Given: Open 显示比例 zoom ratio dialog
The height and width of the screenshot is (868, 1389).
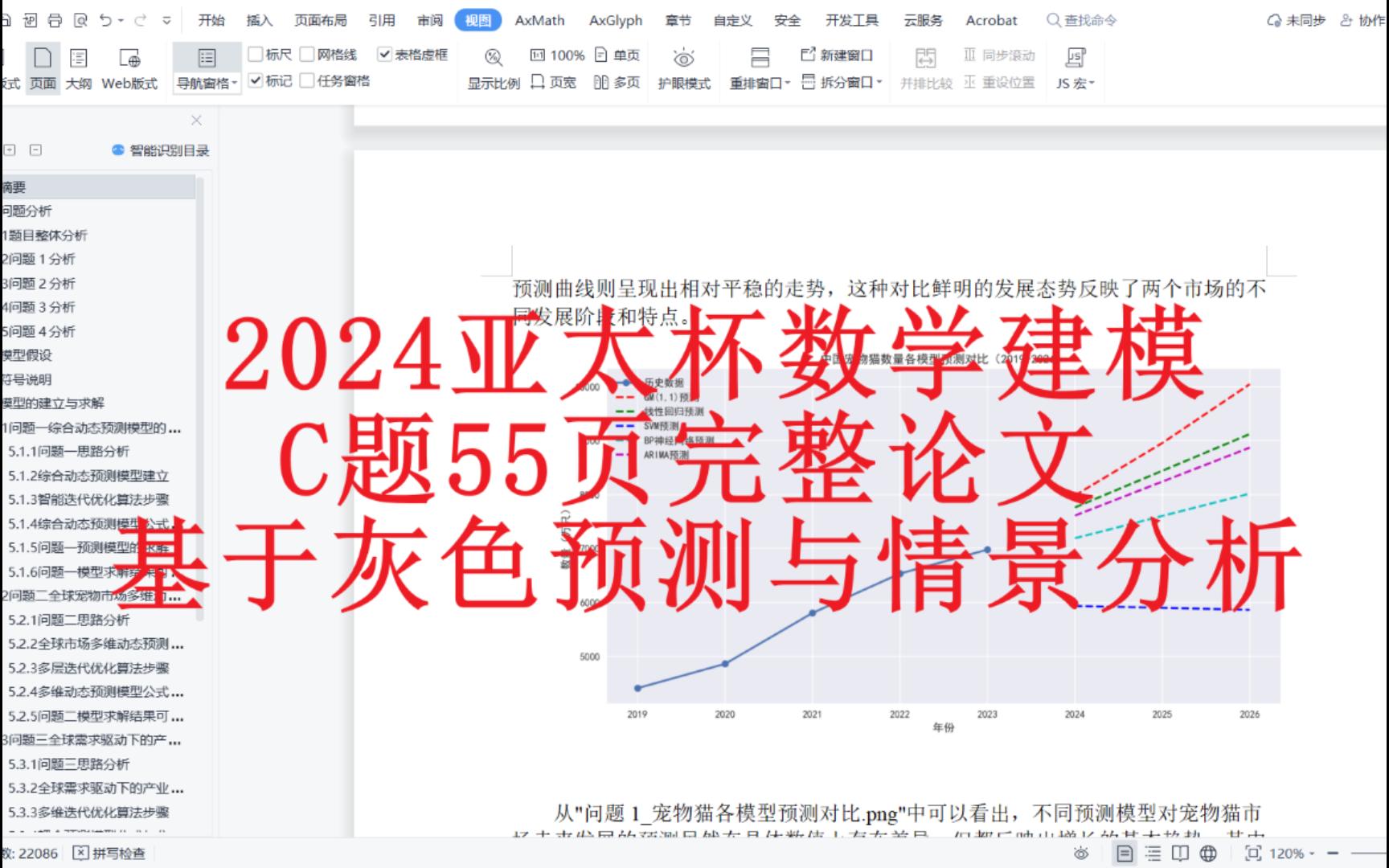Looking at the screenshot, I should (x=494, y=68).
